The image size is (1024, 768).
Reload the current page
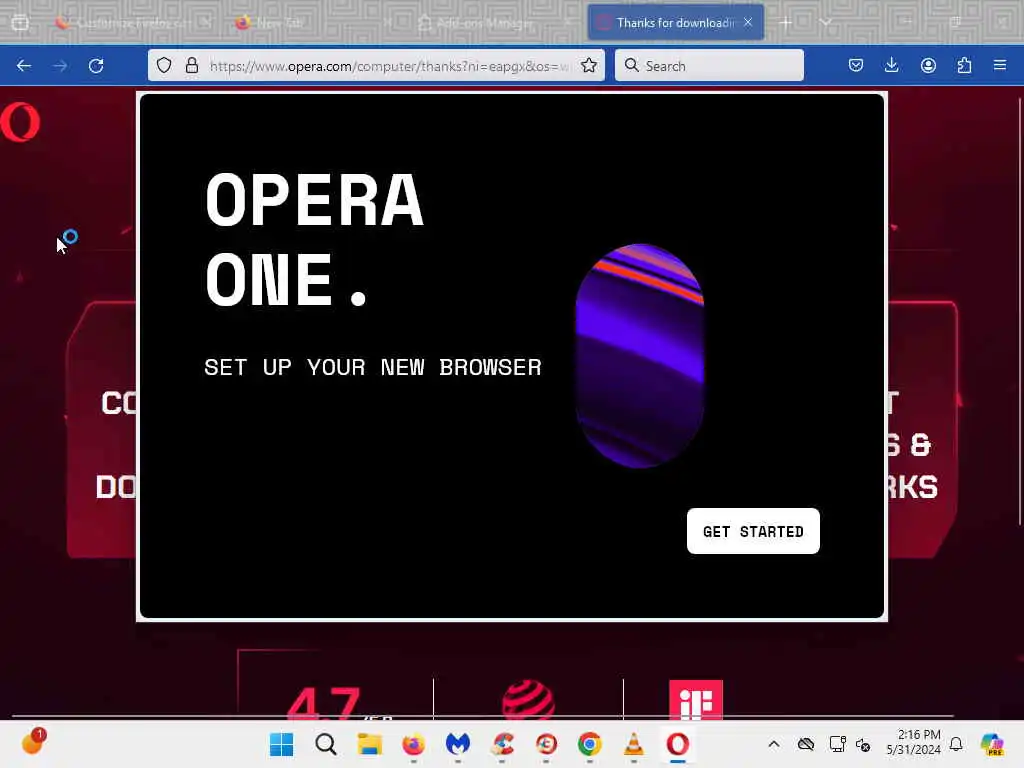coord(96,65)
